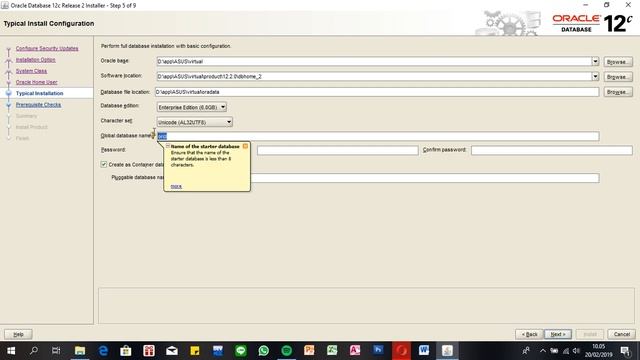Open WhatsApp from the taskbar
Screen dimensions: 640x360
(x=264, y=351)
